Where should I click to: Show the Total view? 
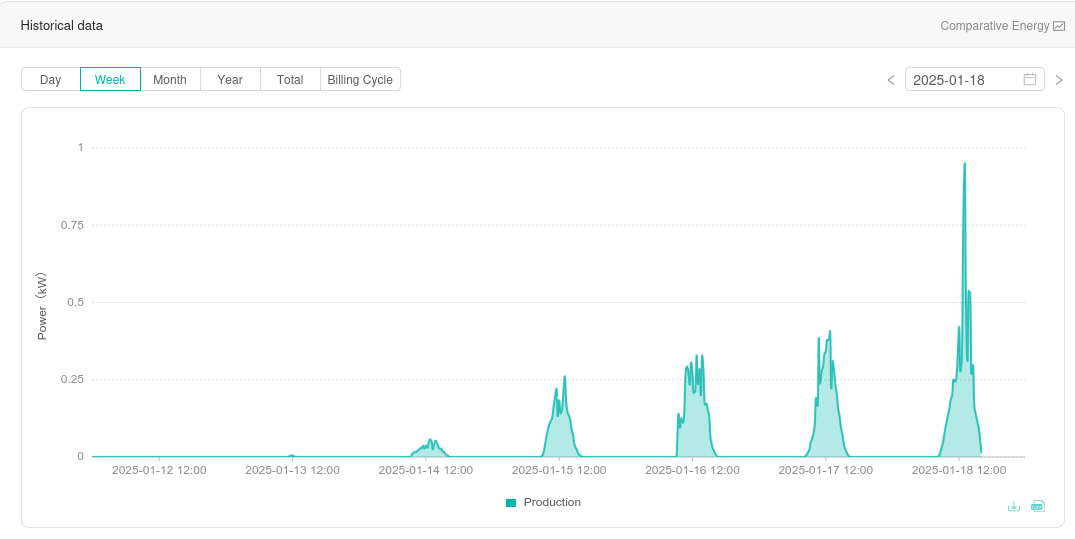(x=290, y=80)
